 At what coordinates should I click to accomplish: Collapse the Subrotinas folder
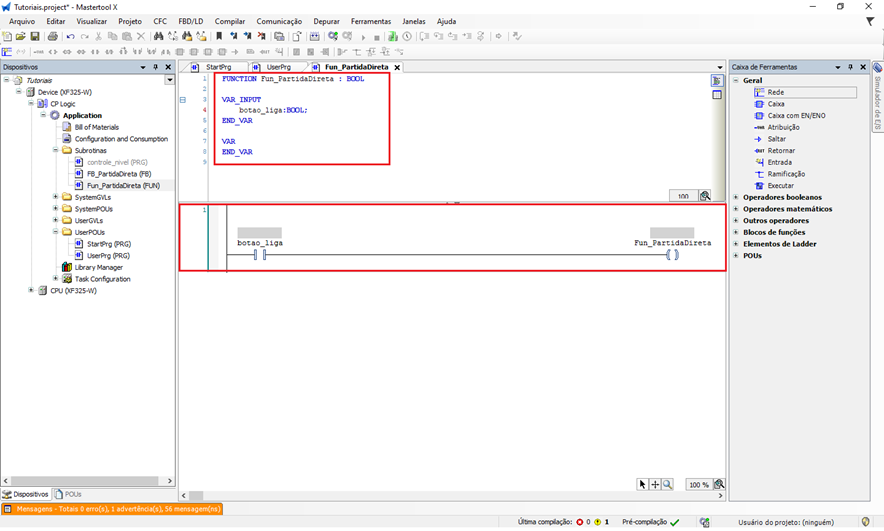pyautogui.click(x=55, y=151)
